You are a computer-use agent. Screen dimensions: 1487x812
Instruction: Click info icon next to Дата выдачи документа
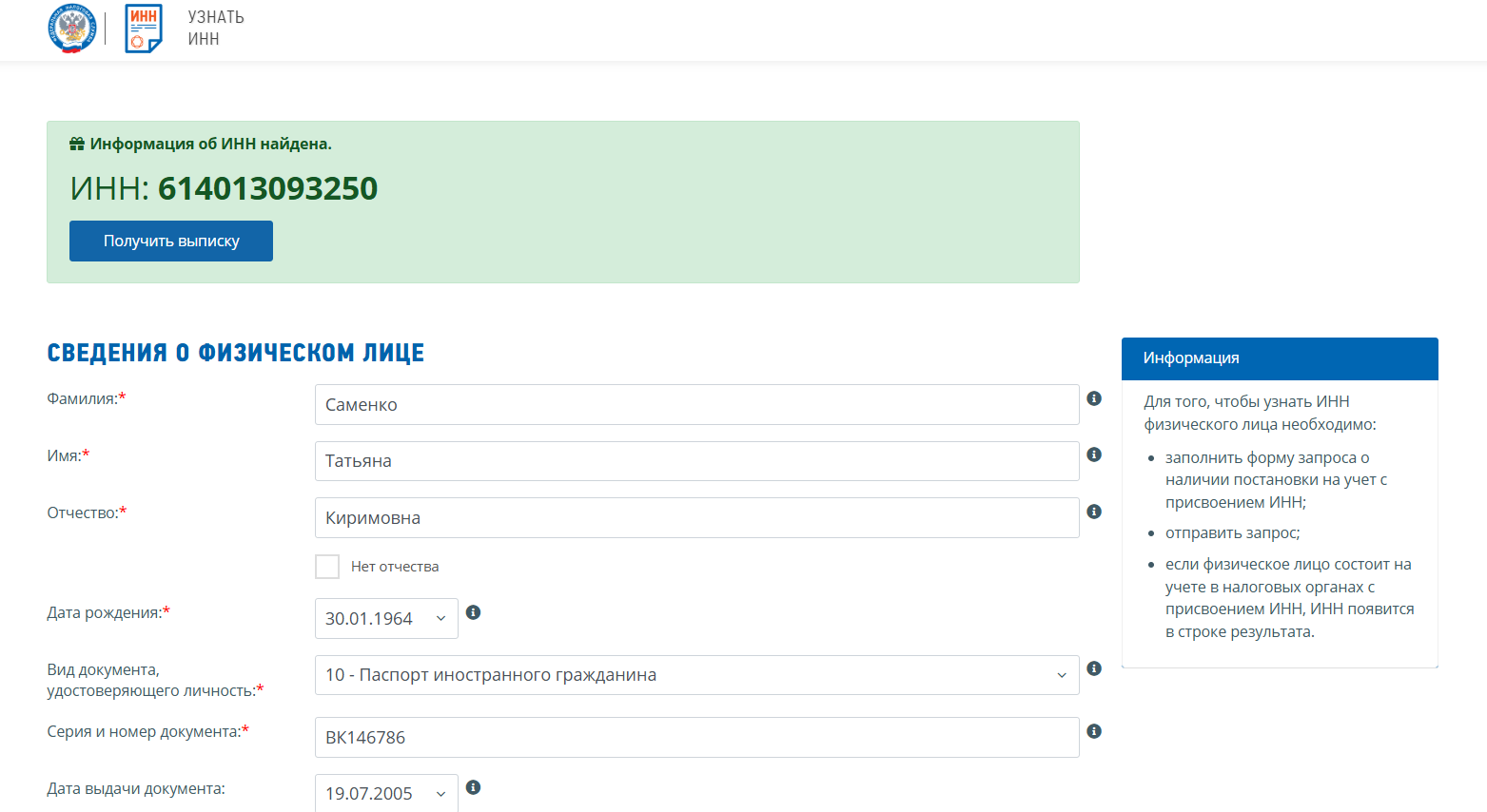(473, 787)
